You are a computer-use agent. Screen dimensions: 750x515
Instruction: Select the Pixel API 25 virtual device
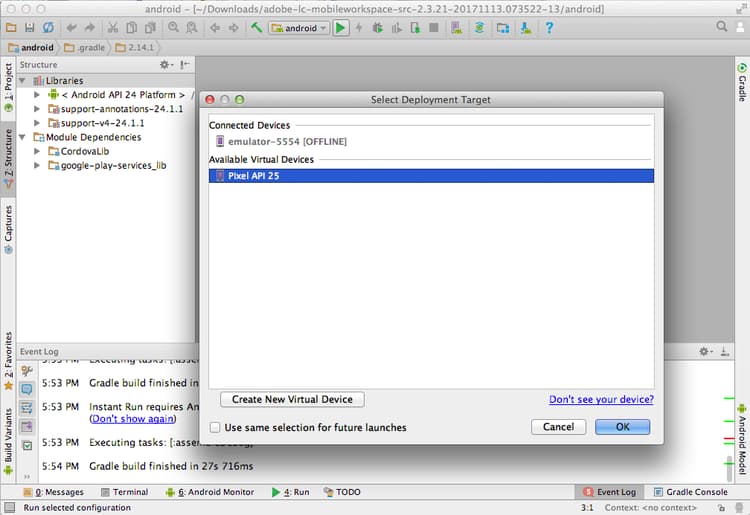tap(431, 176)
